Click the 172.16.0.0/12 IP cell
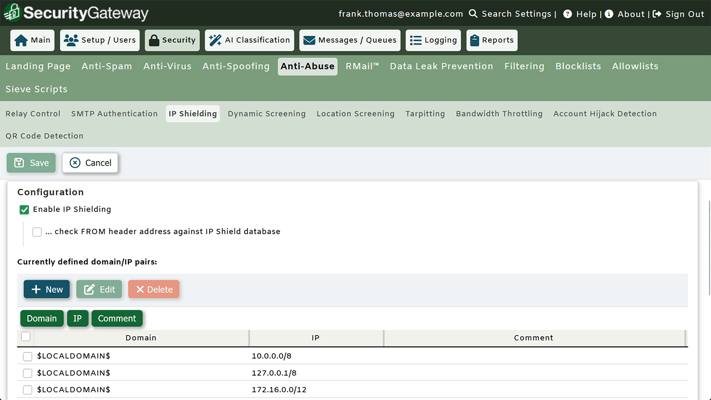711x400 pixels. coord(279,390)
